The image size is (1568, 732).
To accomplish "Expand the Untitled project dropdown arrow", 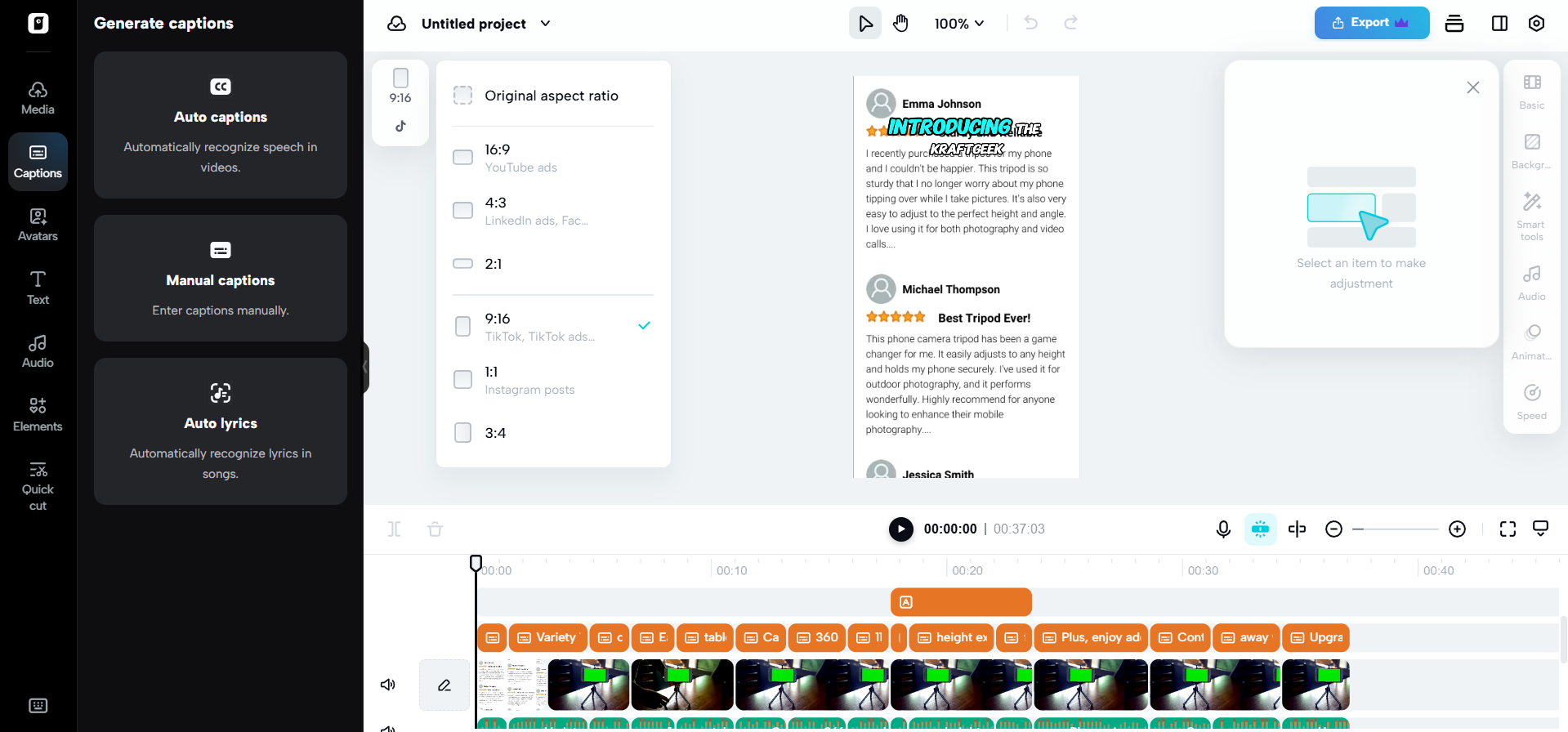I will coord(546,24).
